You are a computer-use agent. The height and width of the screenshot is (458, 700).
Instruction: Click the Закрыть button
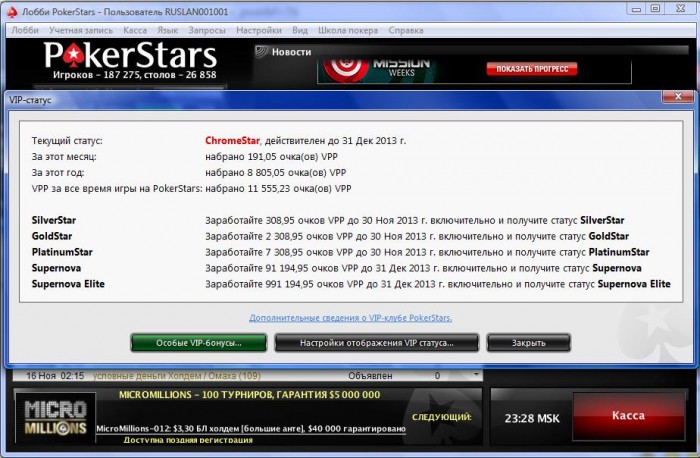click(529, 343)
